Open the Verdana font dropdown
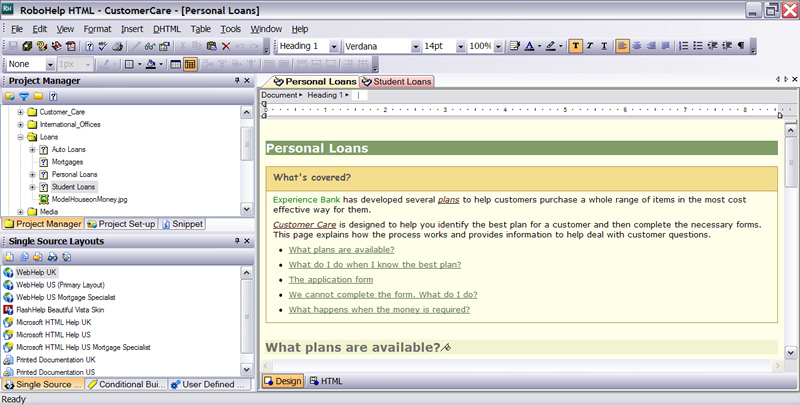Viewport: 800px width, 405px height. tap(415, 46)
